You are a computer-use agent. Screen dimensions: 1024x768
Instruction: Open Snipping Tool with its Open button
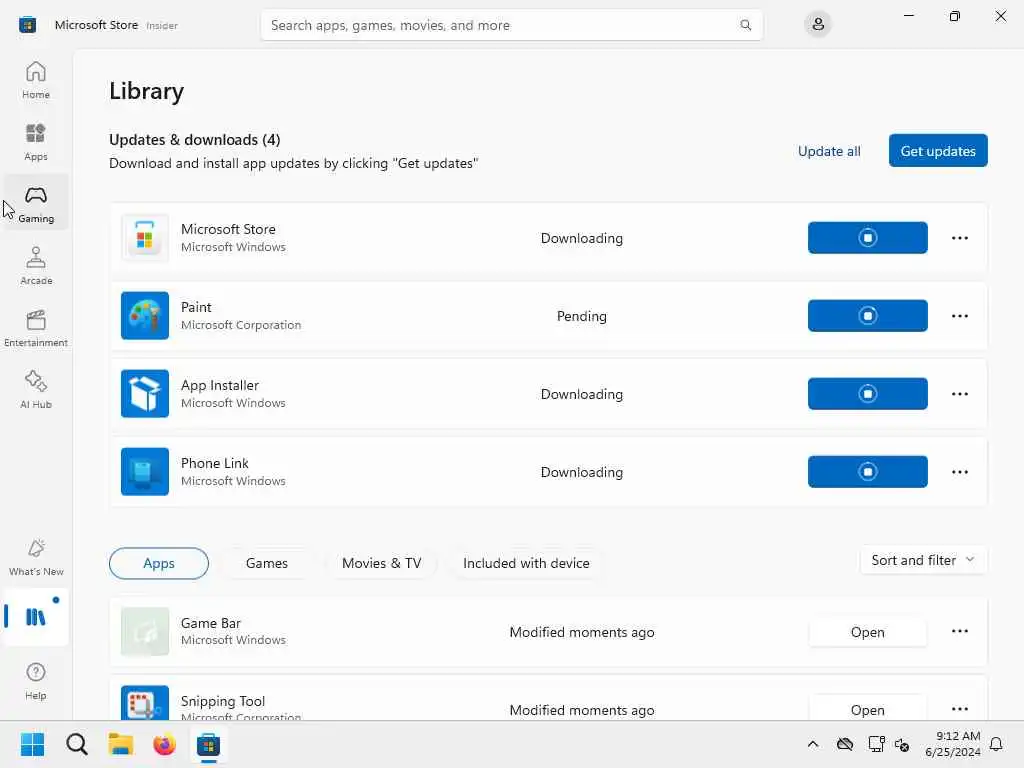[x=867, y=708]
